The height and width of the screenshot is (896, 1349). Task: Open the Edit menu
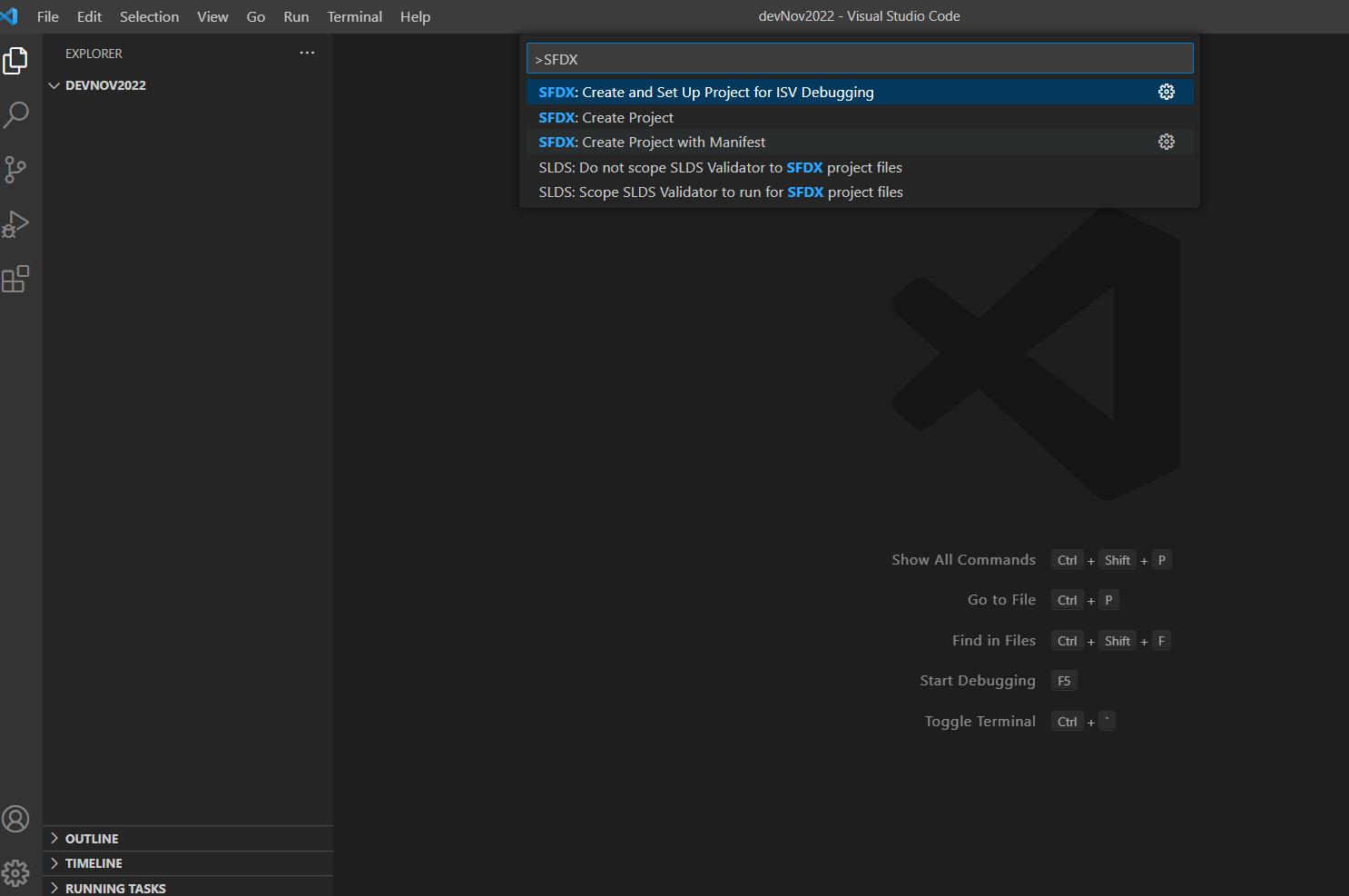(x=89, y=16)
